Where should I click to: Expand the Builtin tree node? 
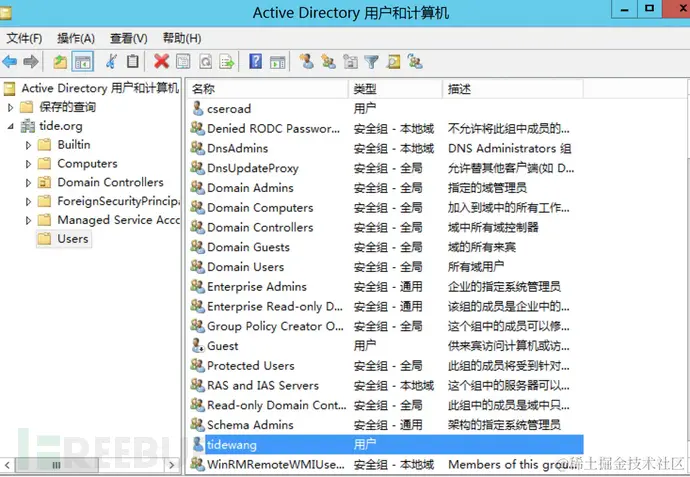[x=29, y=145]
